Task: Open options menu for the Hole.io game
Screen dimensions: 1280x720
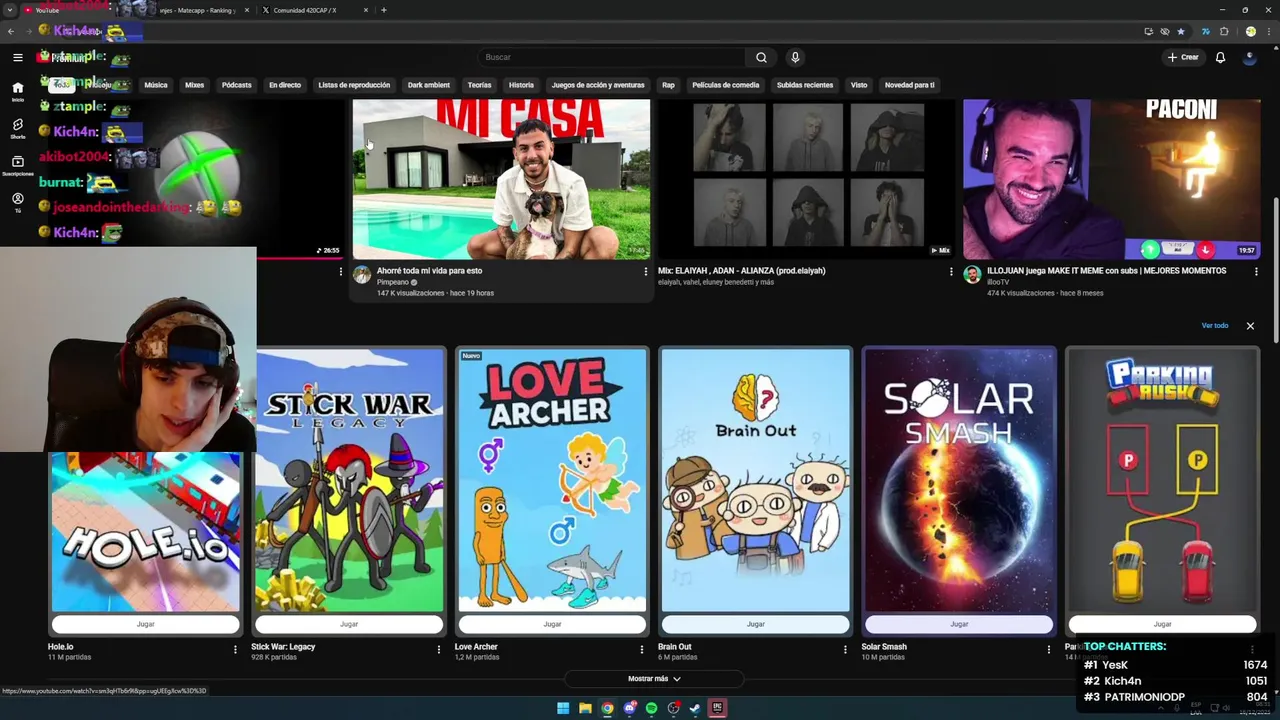Action: tap(235, 649)
